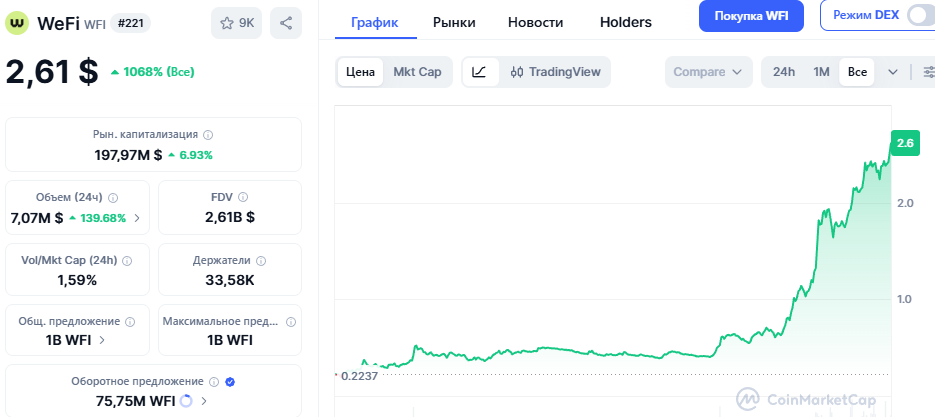Viewport: 935px width, 417px height.
Task: Click the 2.0 axis label
Action: (x=905, y=203)
